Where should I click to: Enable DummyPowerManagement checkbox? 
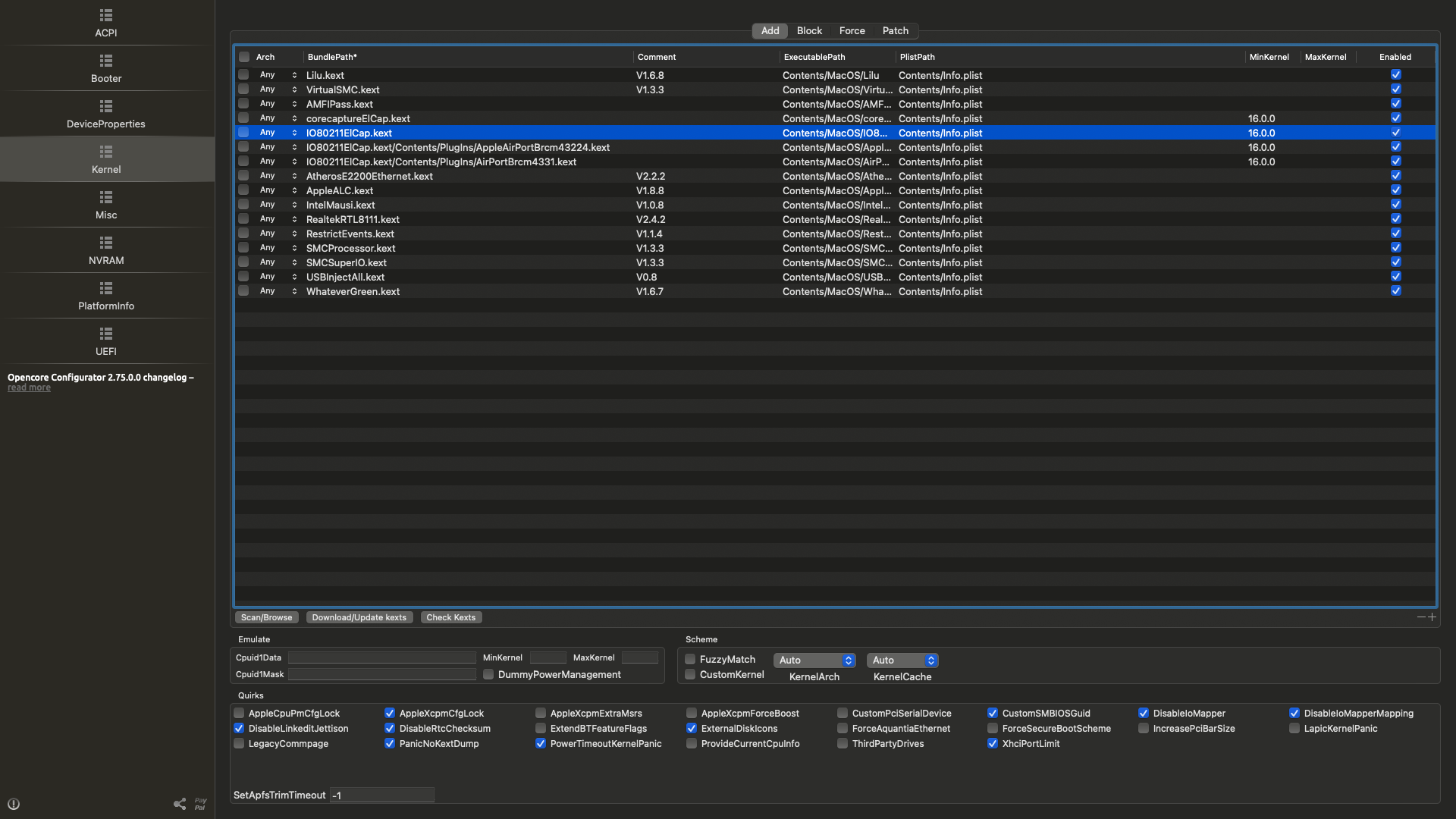pos(488,674)
